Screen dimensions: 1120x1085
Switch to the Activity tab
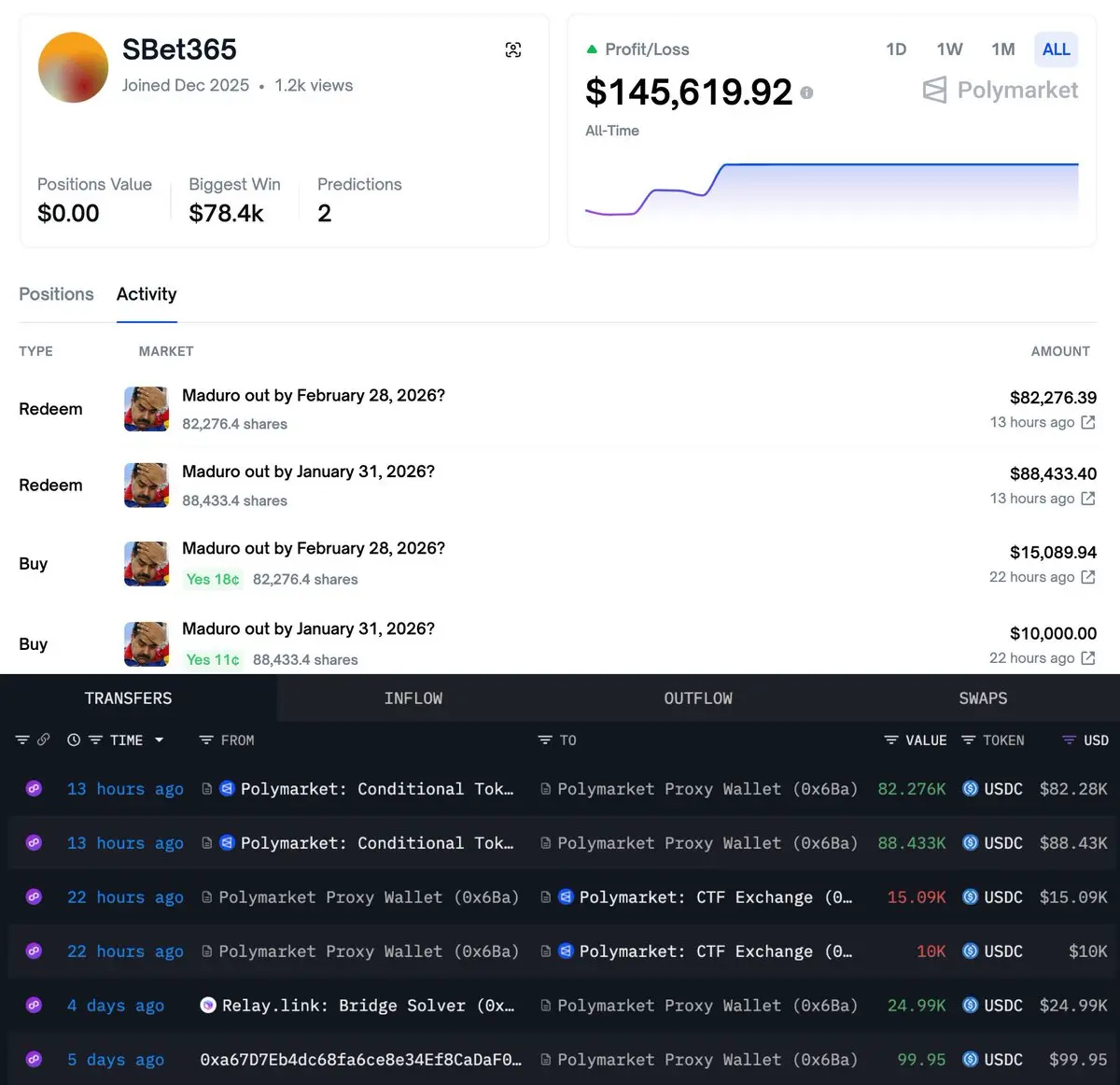pyautogui.click(x=147, y=294)
